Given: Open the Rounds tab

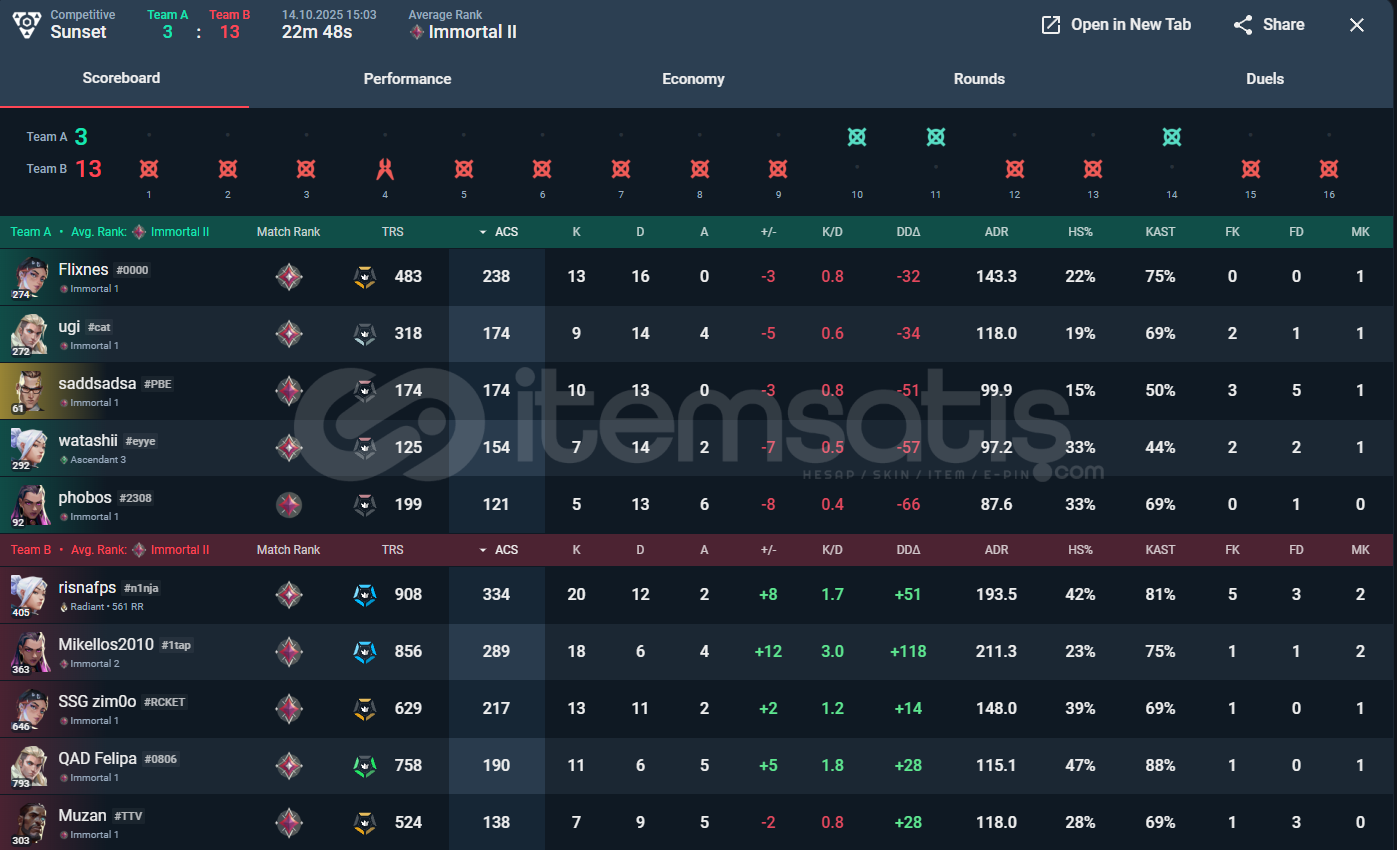Looking at the screenshot, I should pos(979,79).
